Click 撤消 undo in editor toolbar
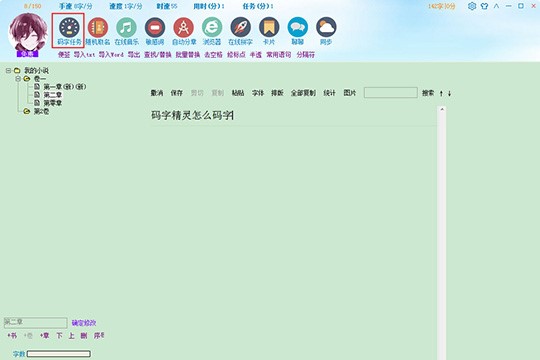The image size is (540, 360). click(x=157, y=93)
